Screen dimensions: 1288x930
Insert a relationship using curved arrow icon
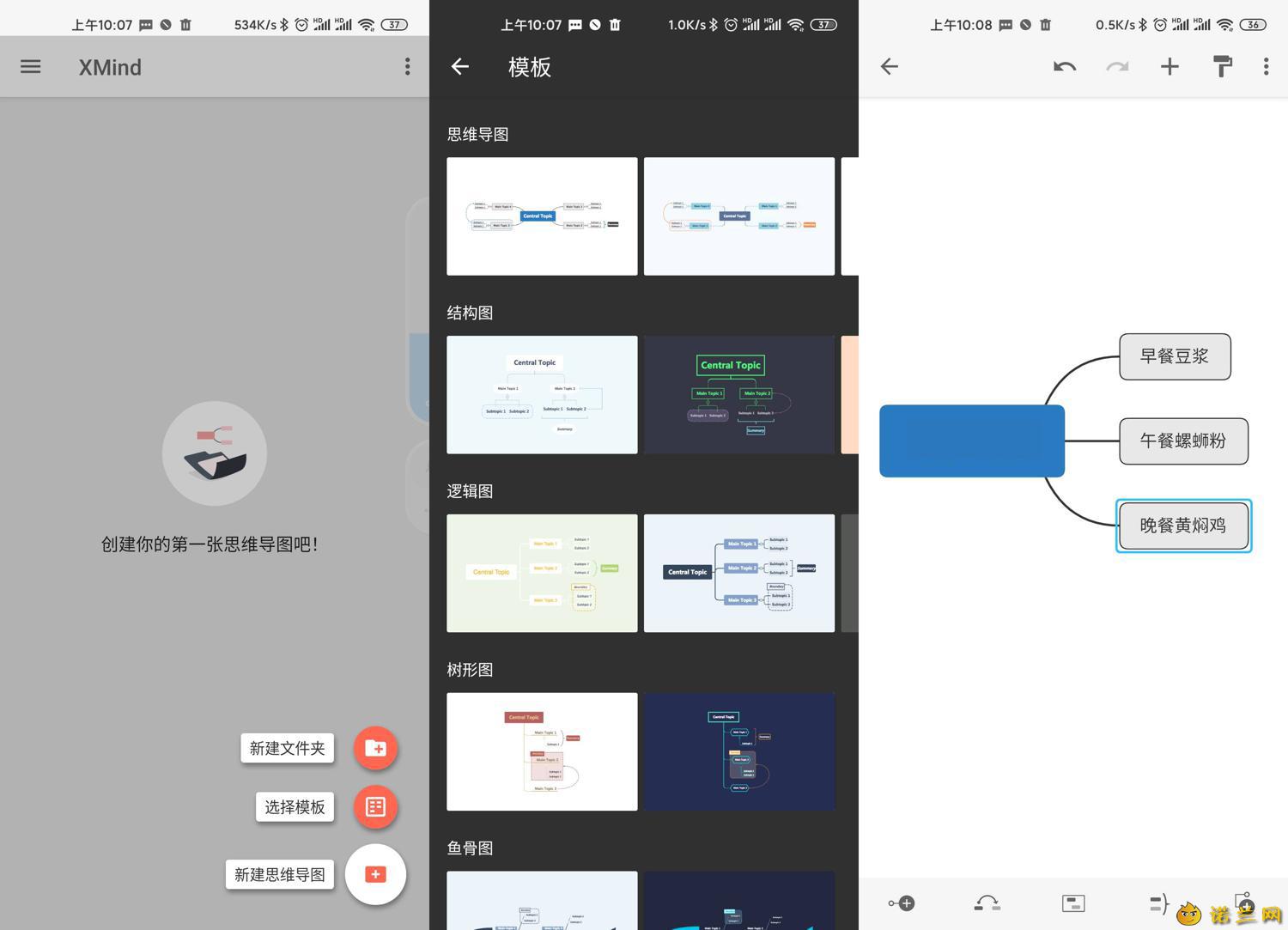987,903
